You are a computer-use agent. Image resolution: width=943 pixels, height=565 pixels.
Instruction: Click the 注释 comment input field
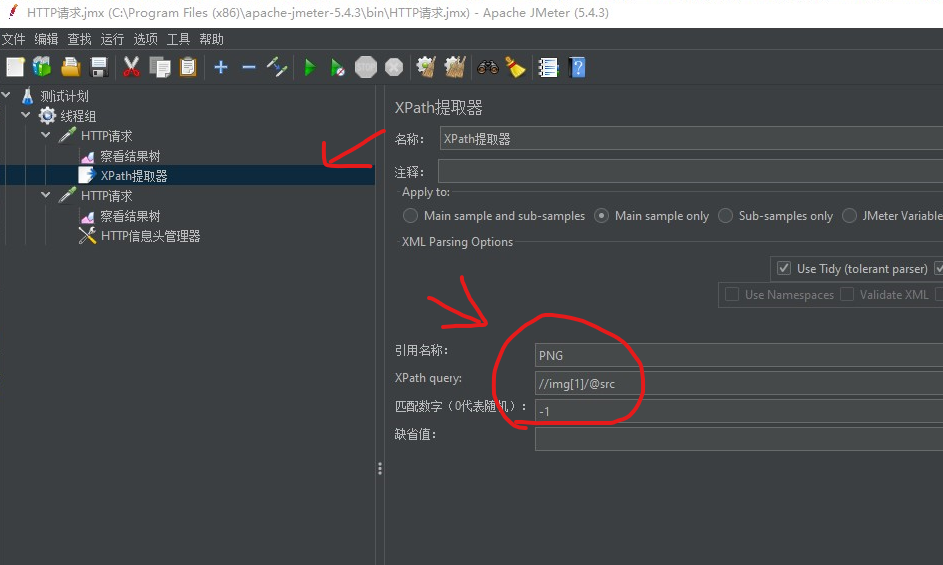[690, 171]
